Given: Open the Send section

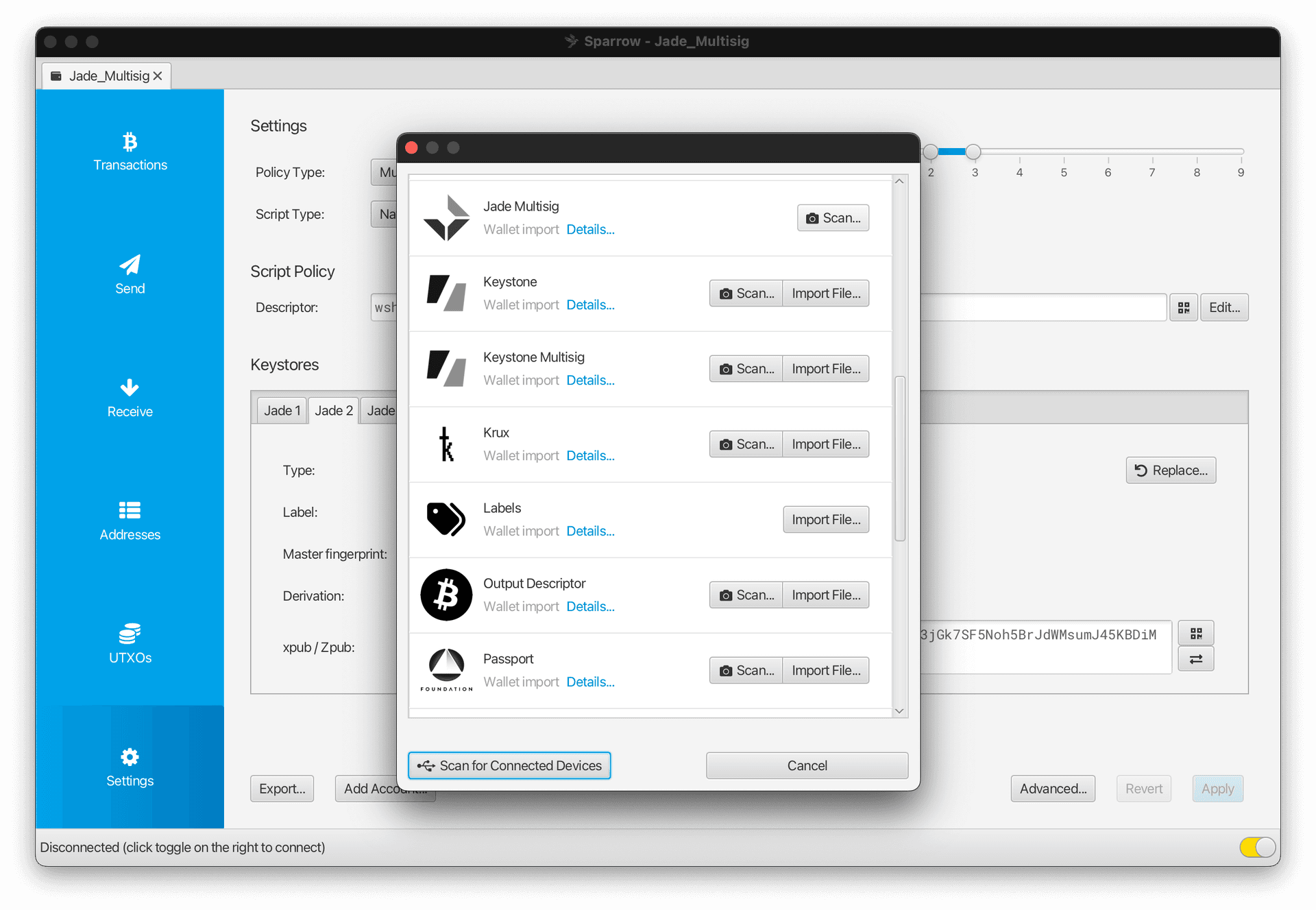Looking at the screenshot, I should (130, 274).
